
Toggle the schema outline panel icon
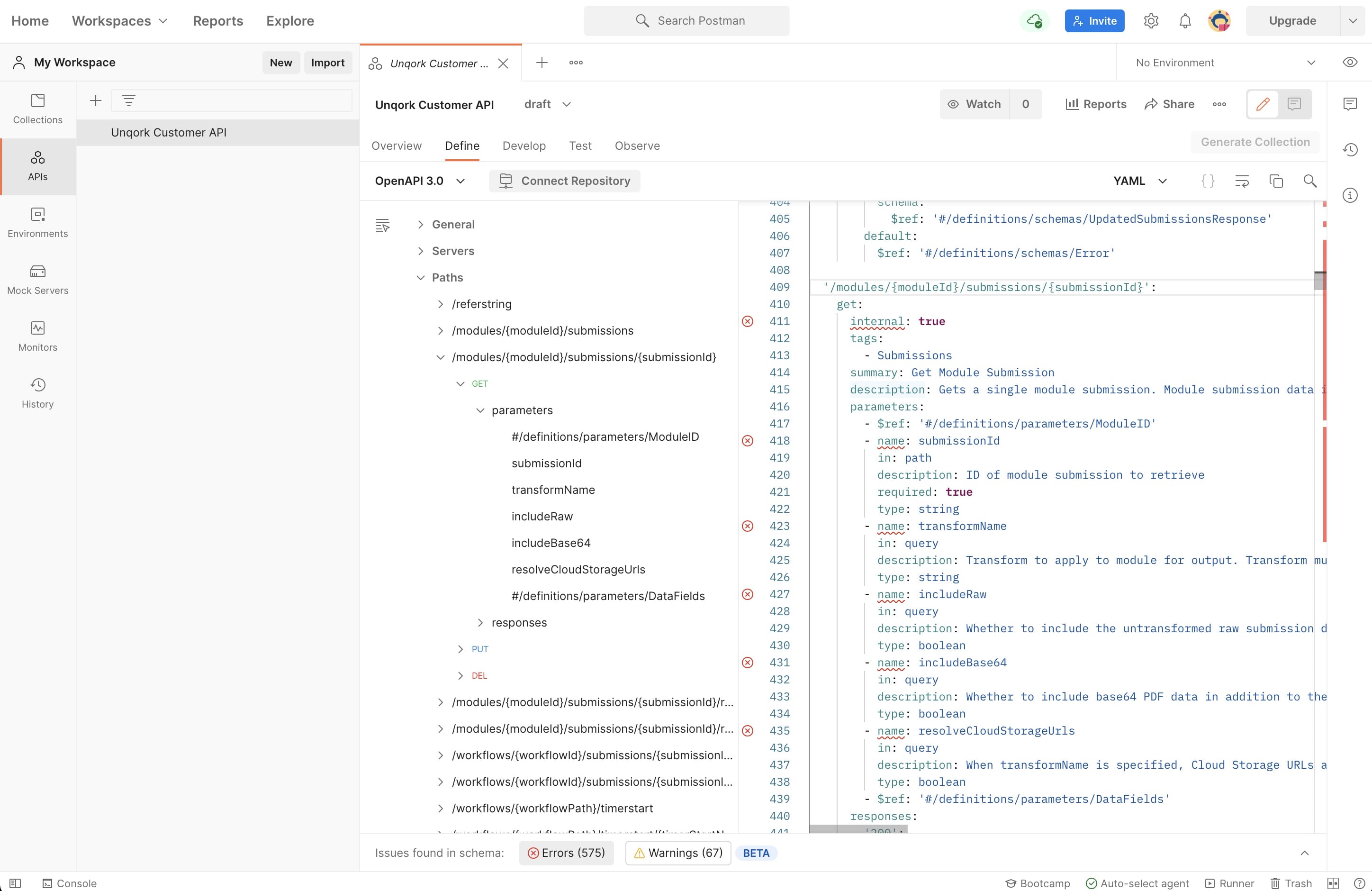click(x=382, y=225)
